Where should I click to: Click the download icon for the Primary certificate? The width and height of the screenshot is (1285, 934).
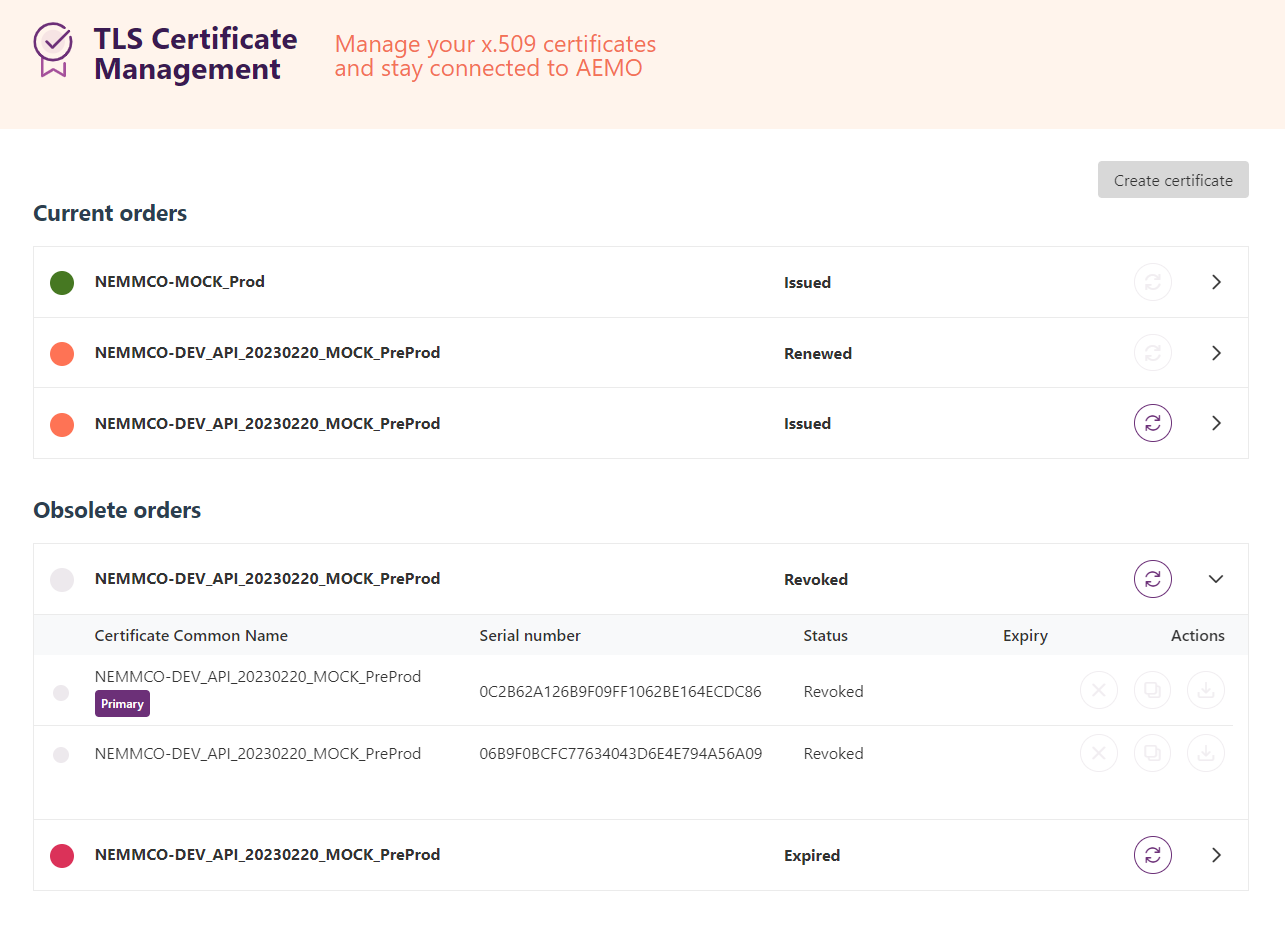click(1206, 690)
